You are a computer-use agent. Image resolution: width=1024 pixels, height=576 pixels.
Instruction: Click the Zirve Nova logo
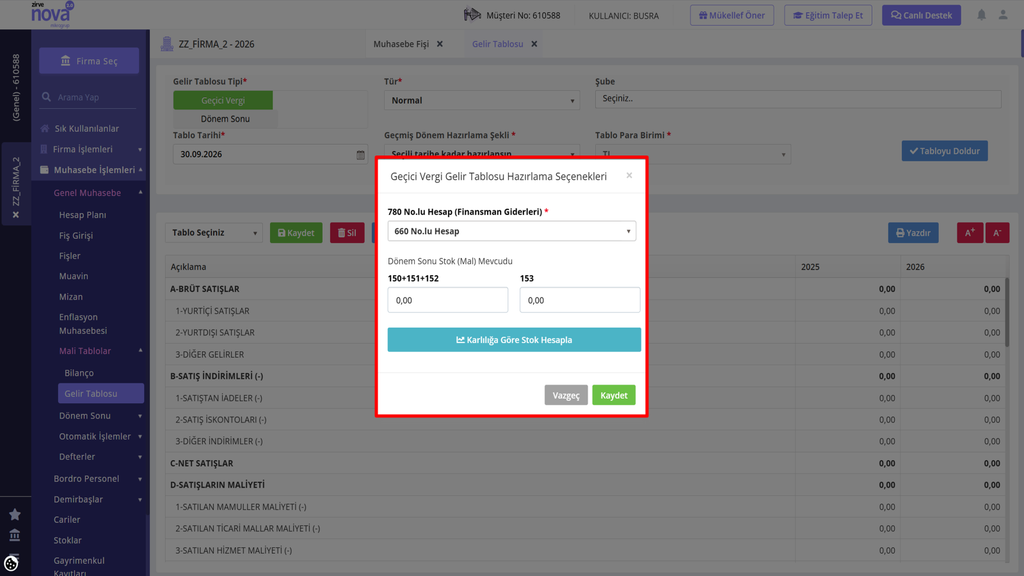(52, 14)
